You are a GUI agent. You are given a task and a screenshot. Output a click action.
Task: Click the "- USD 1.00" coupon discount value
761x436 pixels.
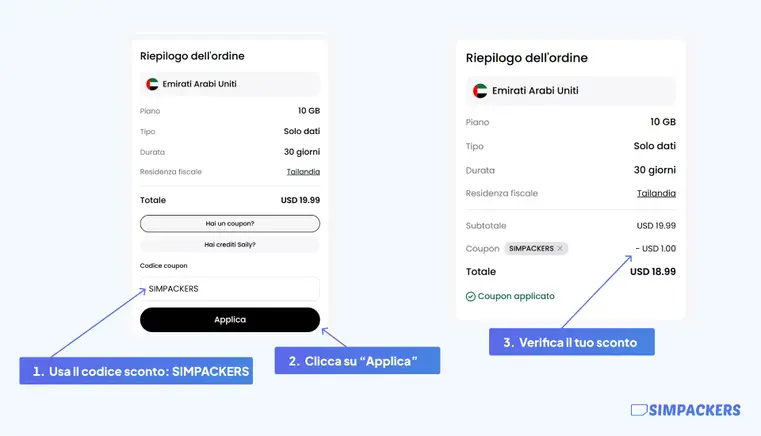[x=656, y=249]
